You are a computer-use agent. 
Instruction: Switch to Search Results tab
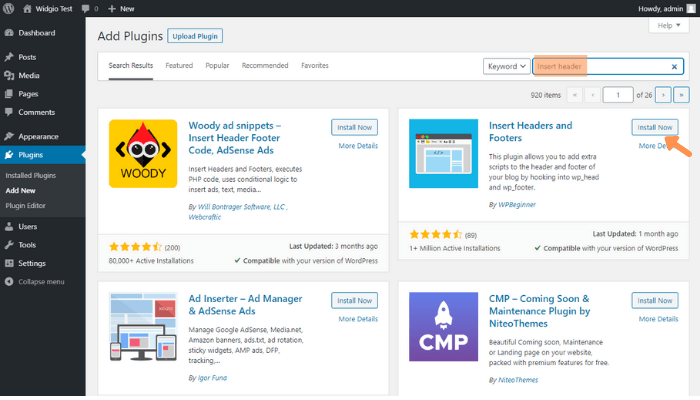[x=131, y=66]
